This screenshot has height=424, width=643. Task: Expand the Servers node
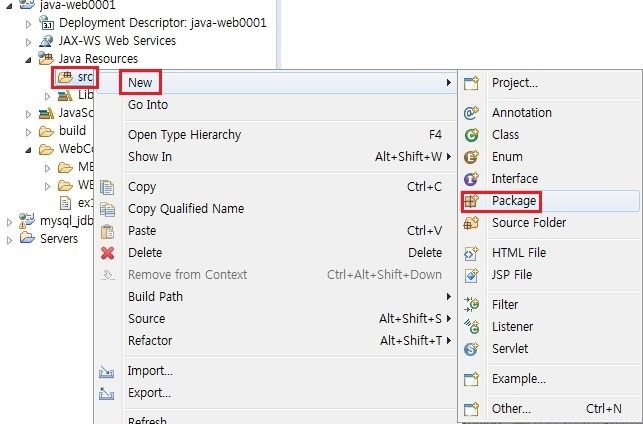(x=9, y=240)
